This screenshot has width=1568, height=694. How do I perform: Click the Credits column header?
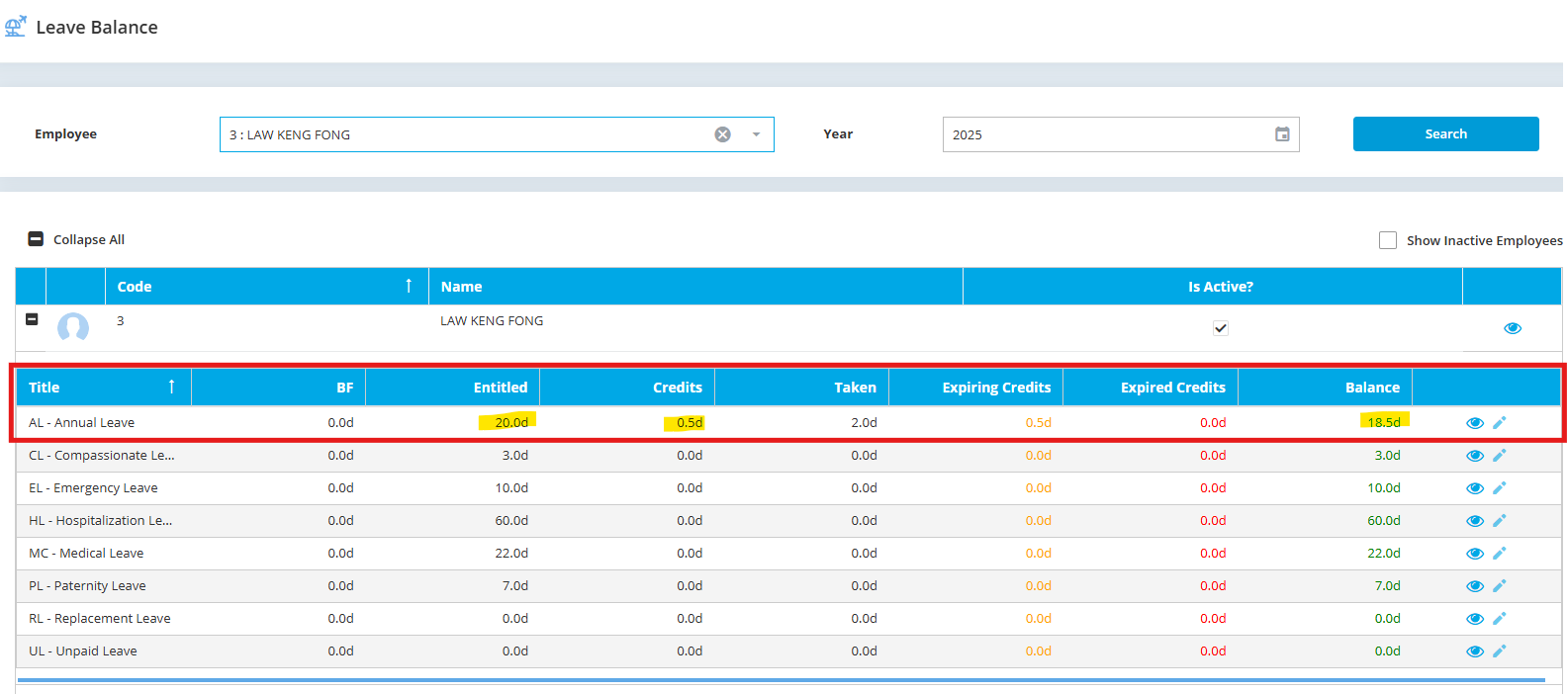coord(627,388)
